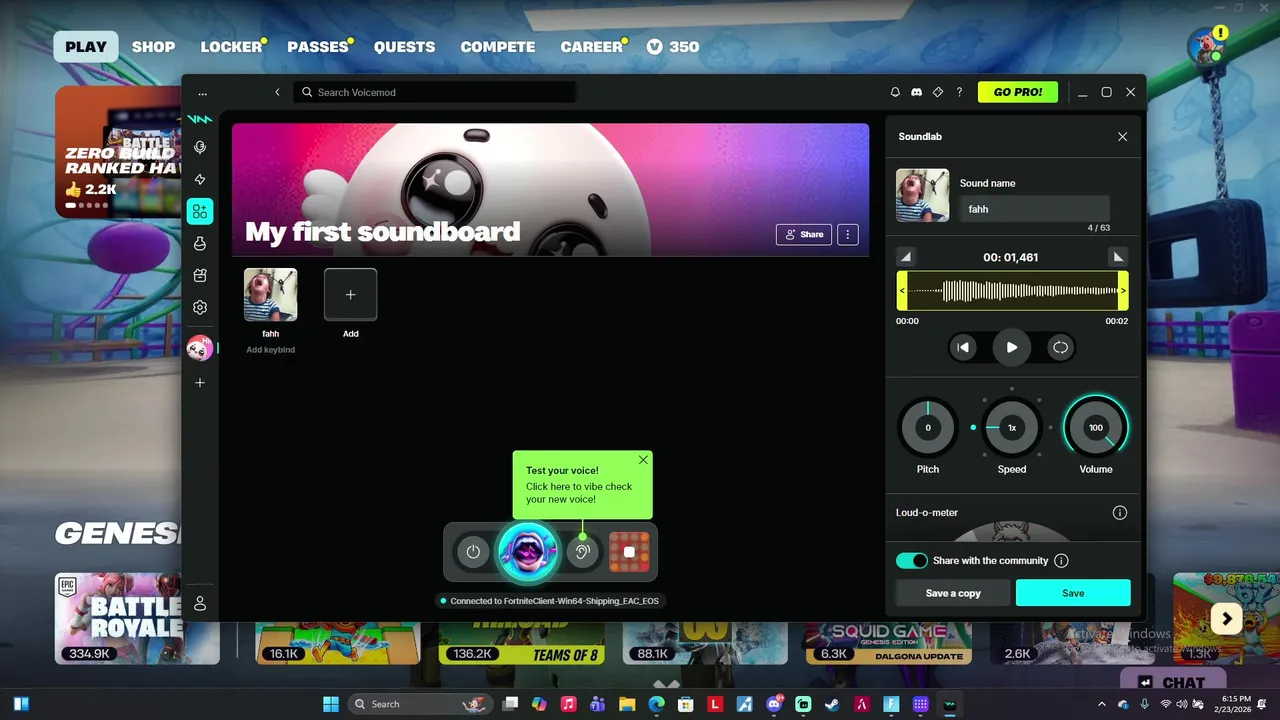The height and width of the screenshot is (720, 1280).
Task: Select the fahh sound thumbnail
Action: (x=270, y=295)
